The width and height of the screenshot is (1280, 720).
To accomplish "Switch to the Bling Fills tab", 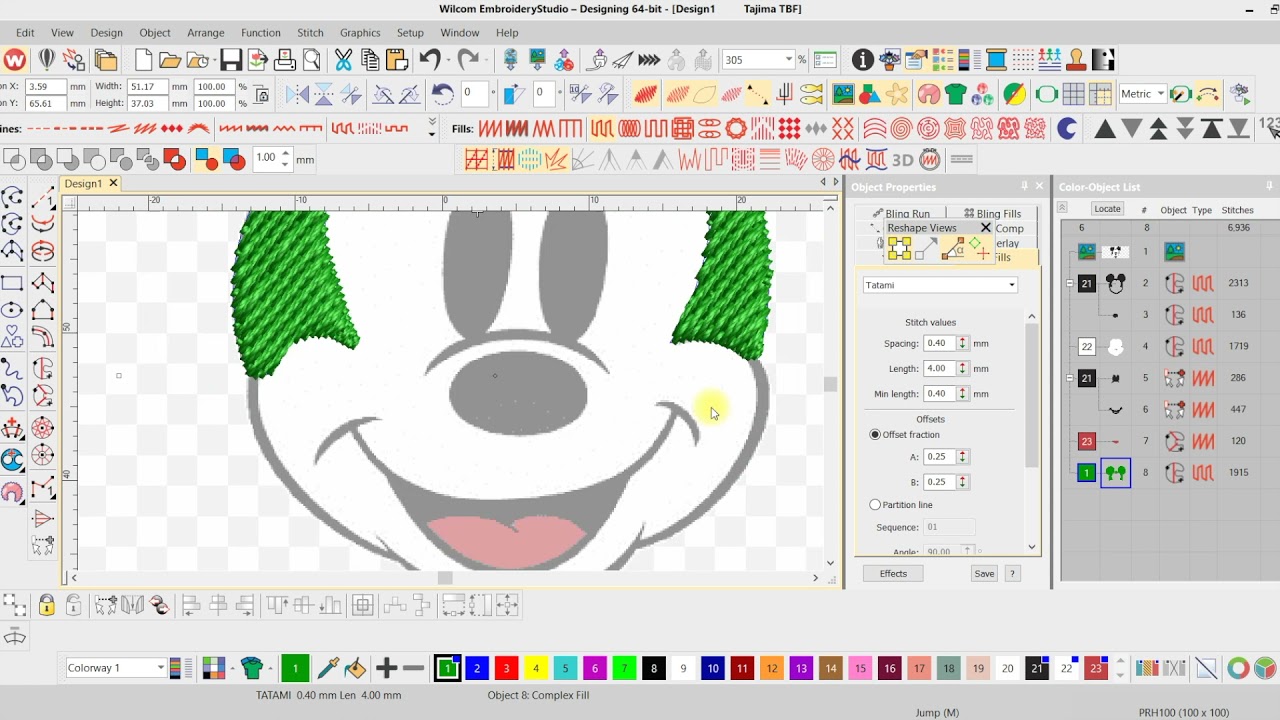I will pos(991,213).
